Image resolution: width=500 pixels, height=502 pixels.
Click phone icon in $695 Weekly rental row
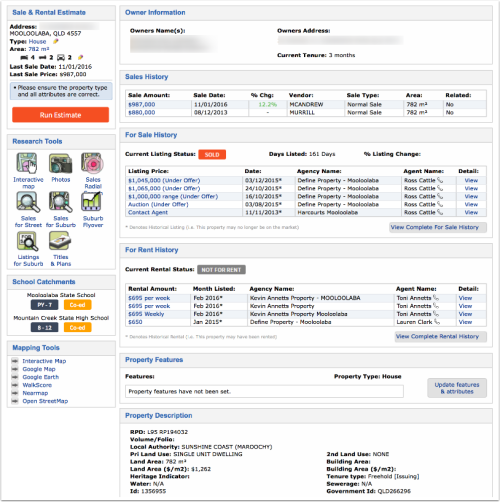[436, 314]
